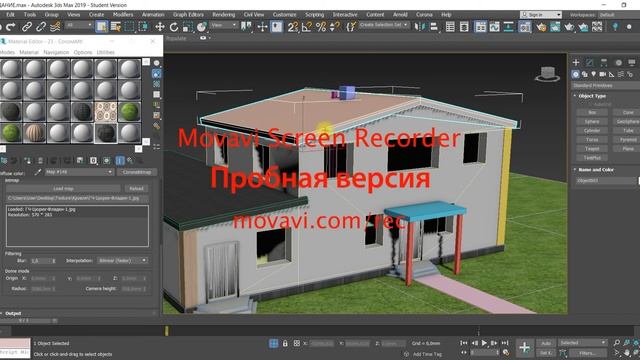Open Select by Name list icon
Image resolution: width=640 pixels, height=360 pixels.
click(116, 27)
